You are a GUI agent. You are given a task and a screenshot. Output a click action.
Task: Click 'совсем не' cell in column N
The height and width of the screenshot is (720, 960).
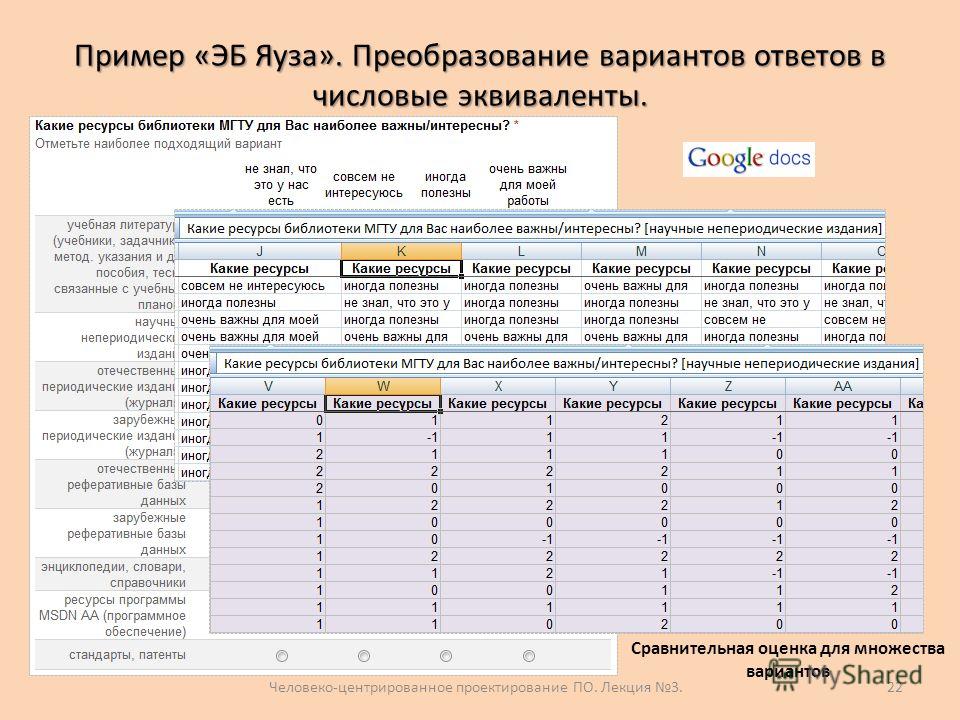[761, 320]
